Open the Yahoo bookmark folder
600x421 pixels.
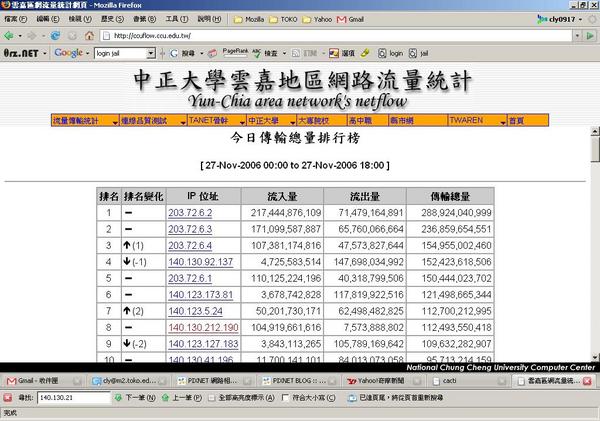tap(317, 19)
